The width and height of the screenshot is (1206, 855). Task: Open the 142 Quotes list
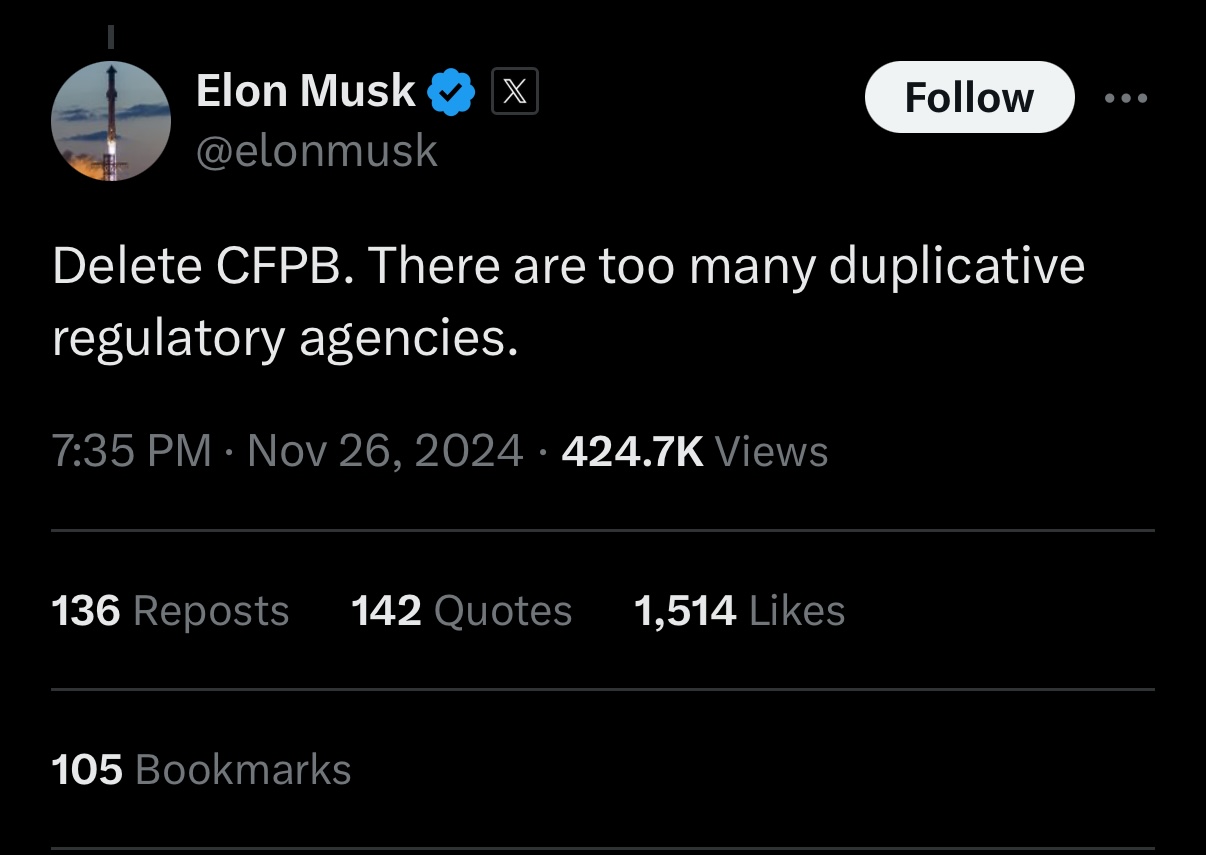point(461,611)
